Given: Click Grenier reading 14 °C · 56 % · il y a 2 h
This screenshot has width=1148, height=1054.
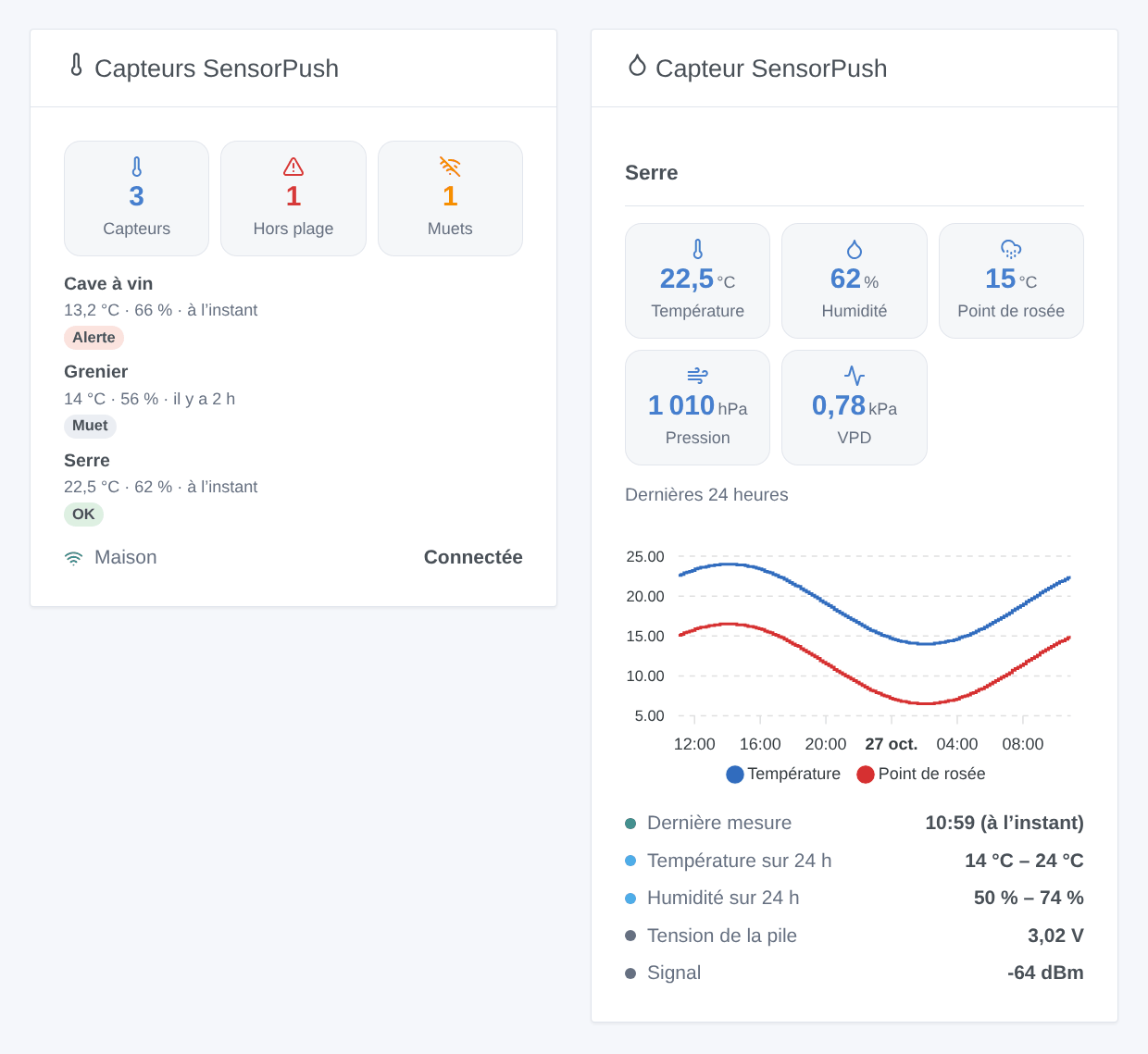Looking at the screenshot, I should (149, 399).
